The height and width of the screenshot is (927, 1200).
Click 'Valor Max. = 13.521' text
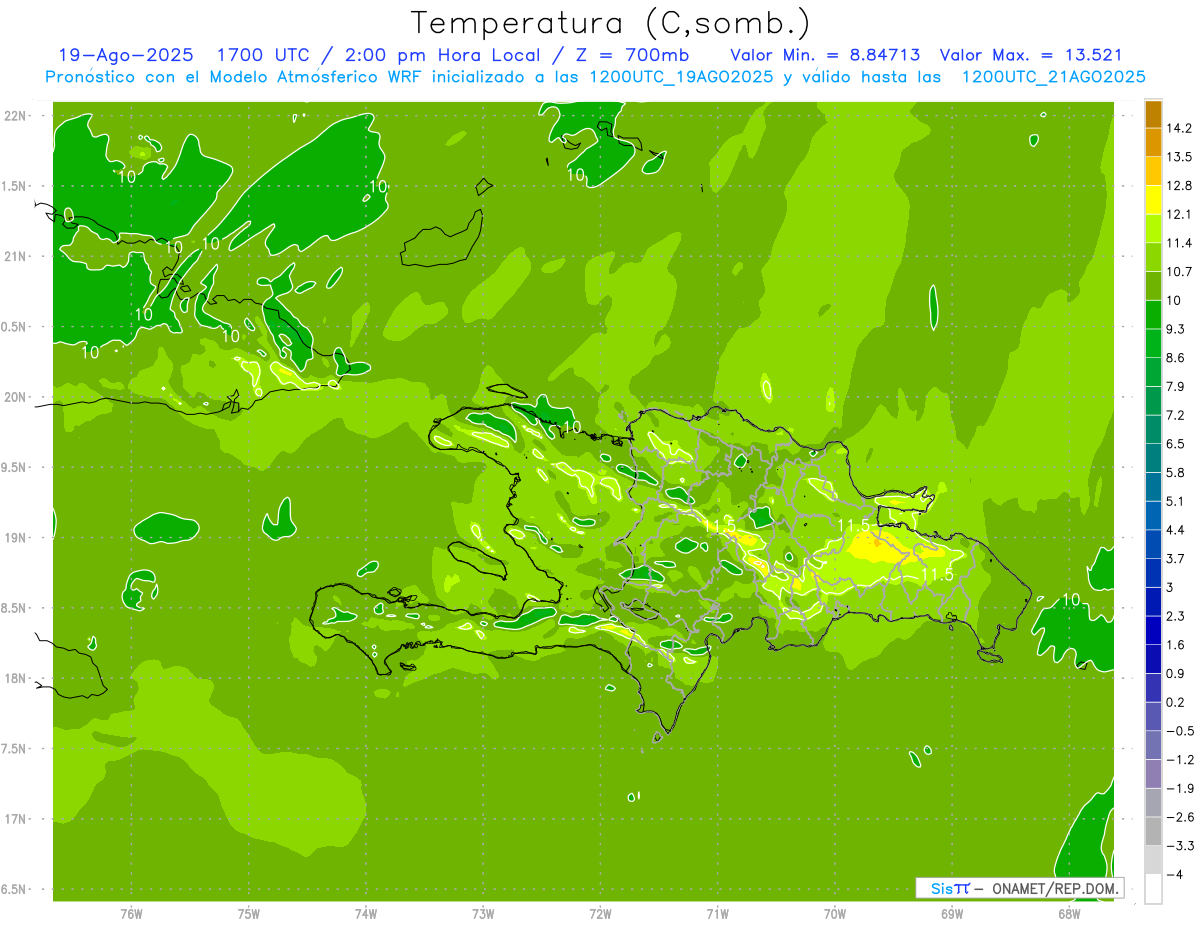(x=1031, y=54)
